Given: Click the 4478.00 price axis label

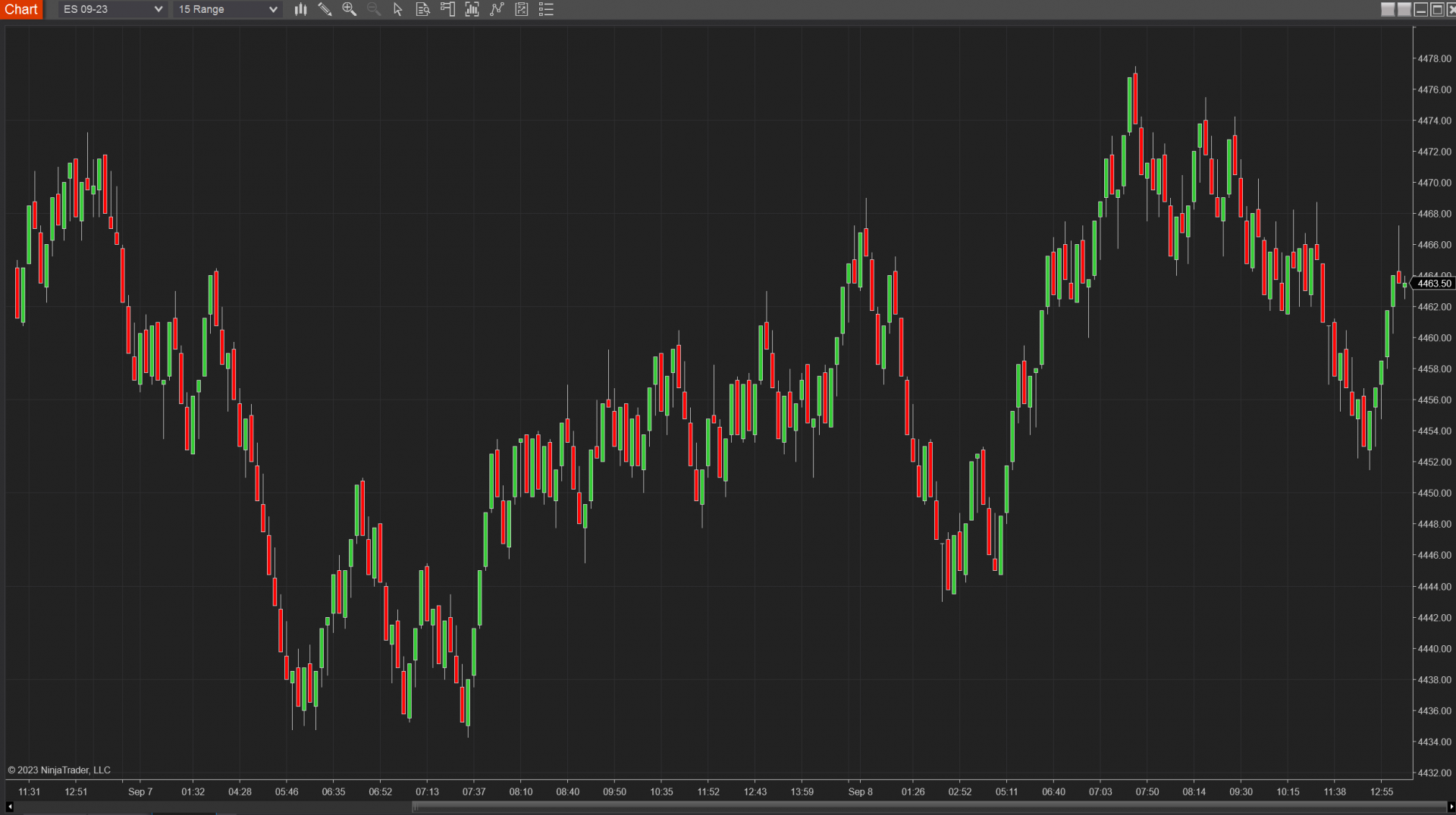Looking at the screenshot, I should 1434,58.
